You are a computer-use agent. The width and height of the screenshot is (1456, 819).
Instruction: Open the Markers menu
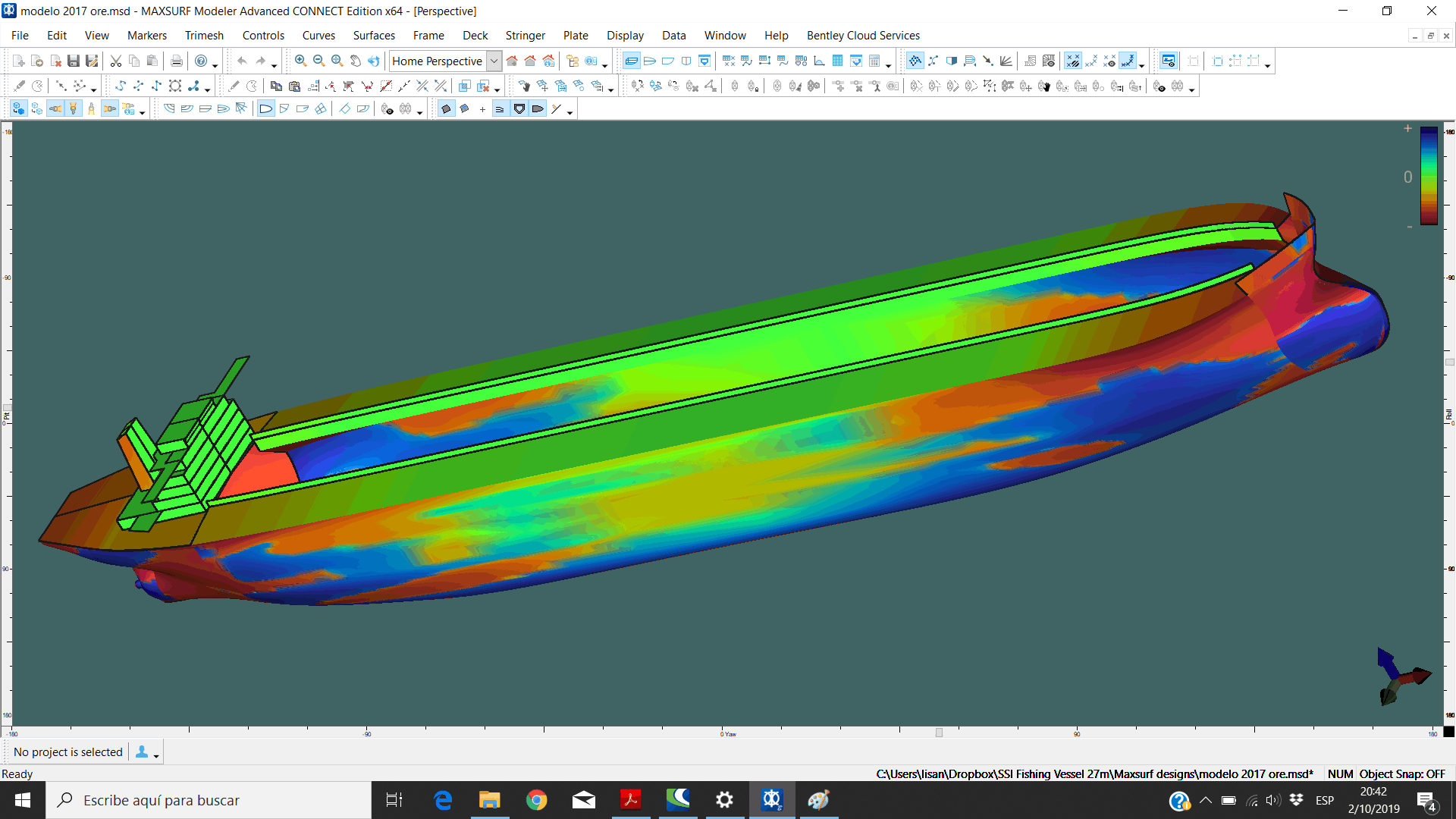[x=147, y=36]
